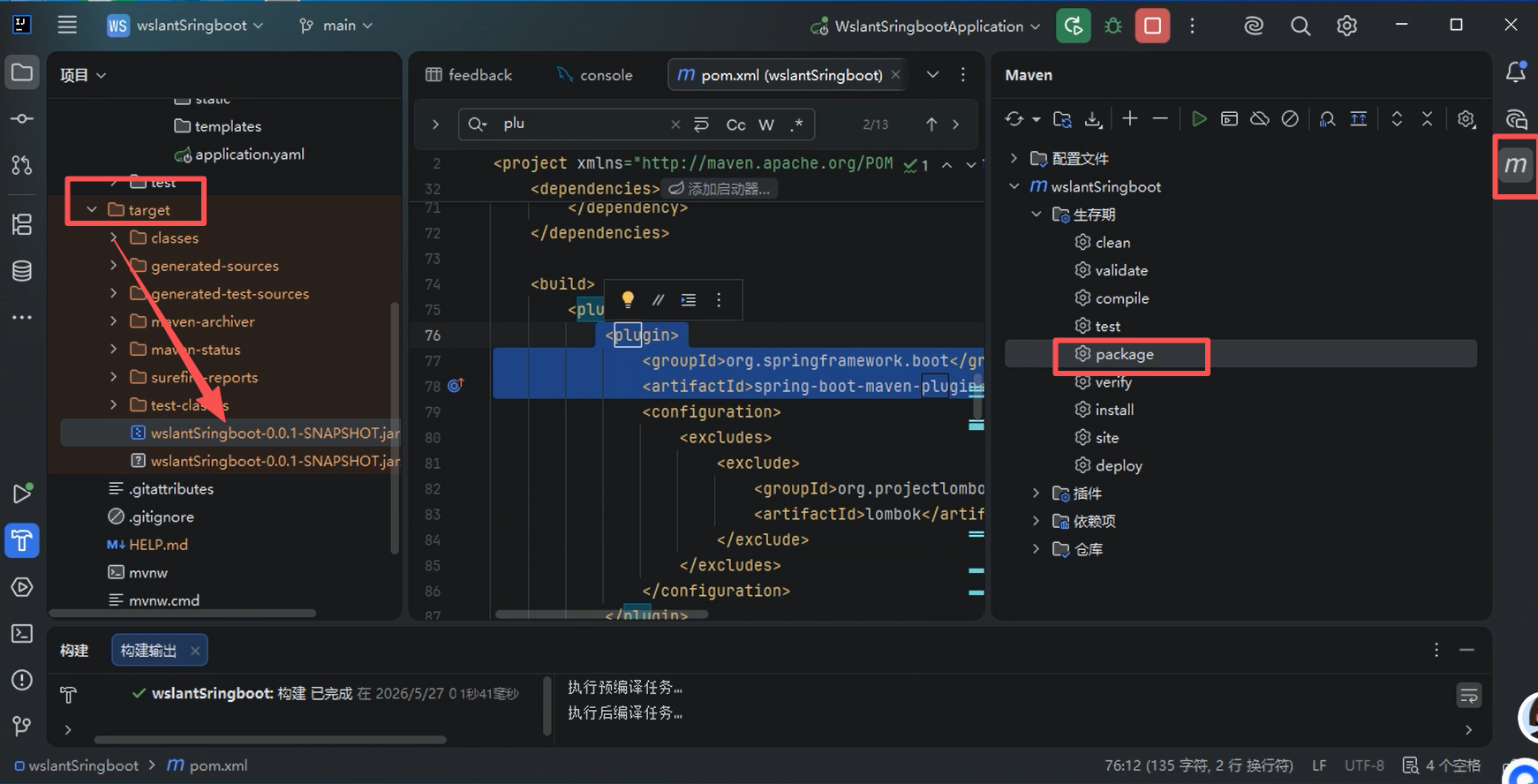
Task: Go to next search occurrence
Action: pyautogui.click(x=956, y=124)
